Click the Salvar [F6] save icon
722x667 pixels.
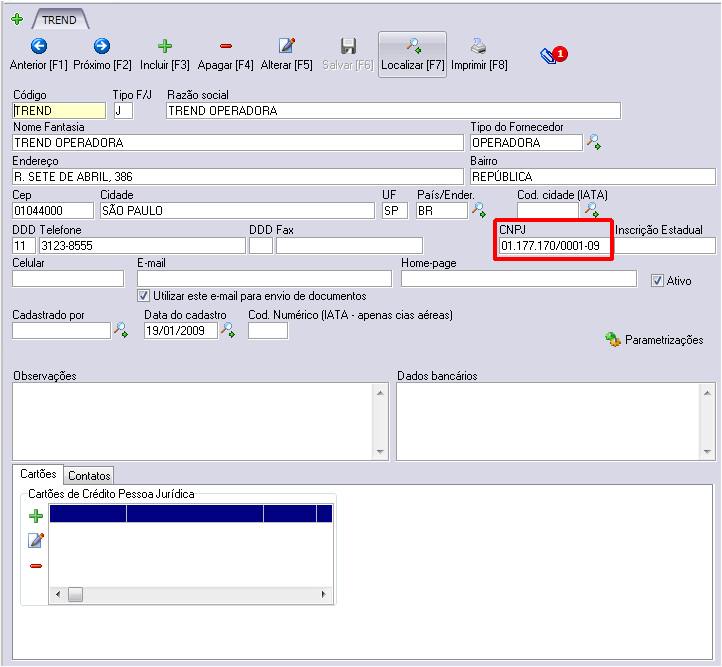pos(348,46)
